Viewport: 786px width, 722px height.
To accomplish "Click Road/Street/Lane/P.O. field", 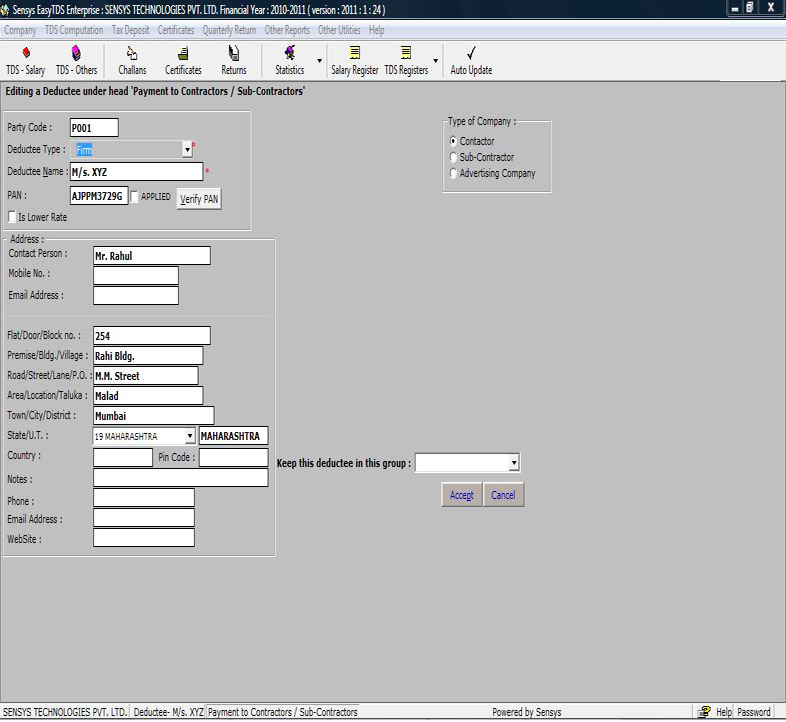I will click(x=145, y=376).
